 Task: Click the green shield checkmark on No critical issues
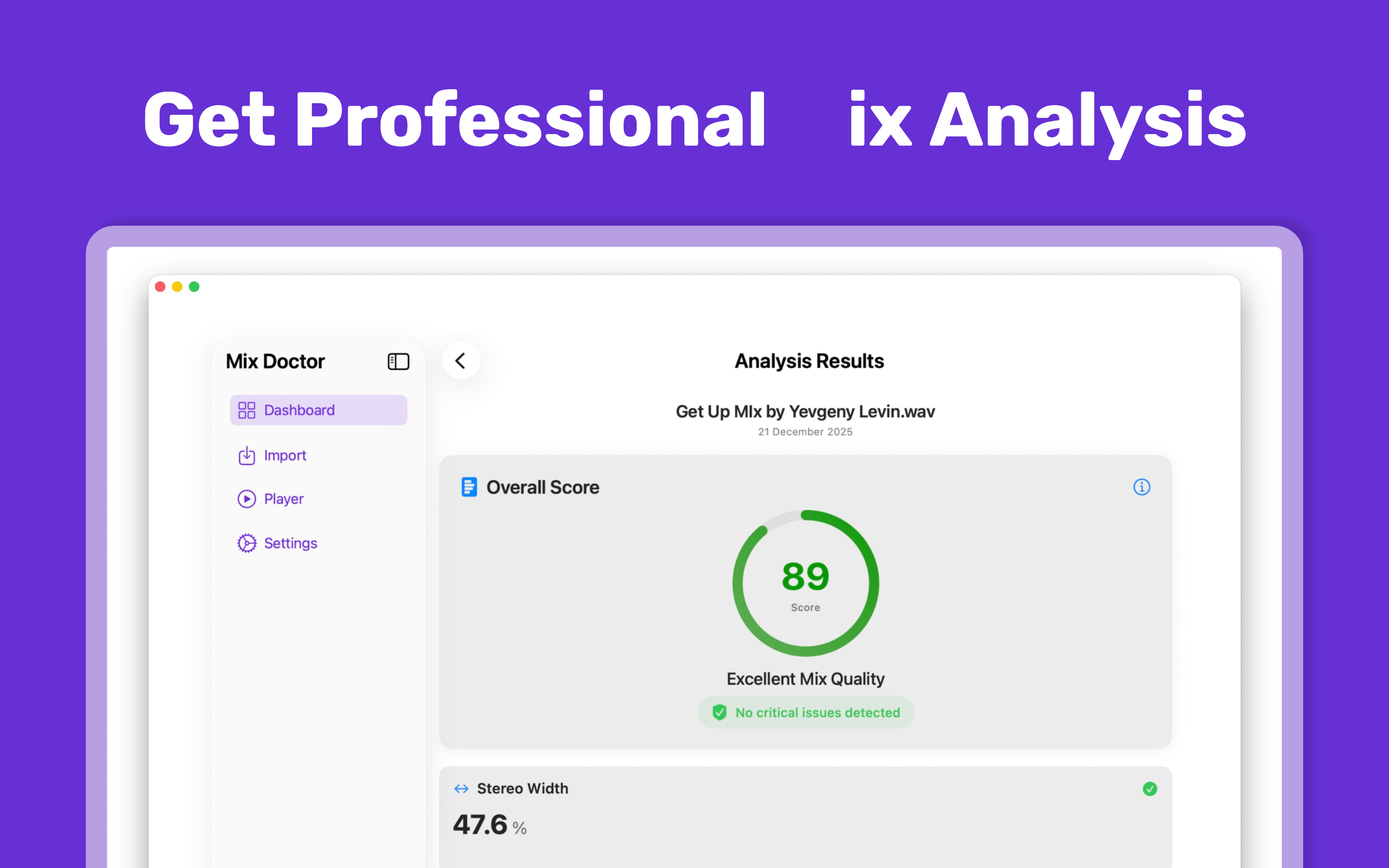pos(719,712)
